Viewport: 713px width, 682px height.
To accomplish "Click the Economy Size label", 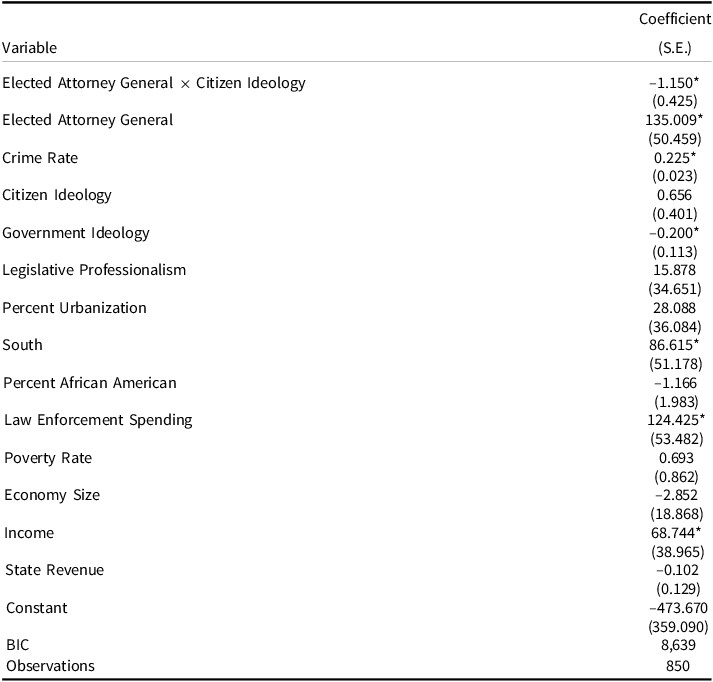I will (x=52, y=495).
